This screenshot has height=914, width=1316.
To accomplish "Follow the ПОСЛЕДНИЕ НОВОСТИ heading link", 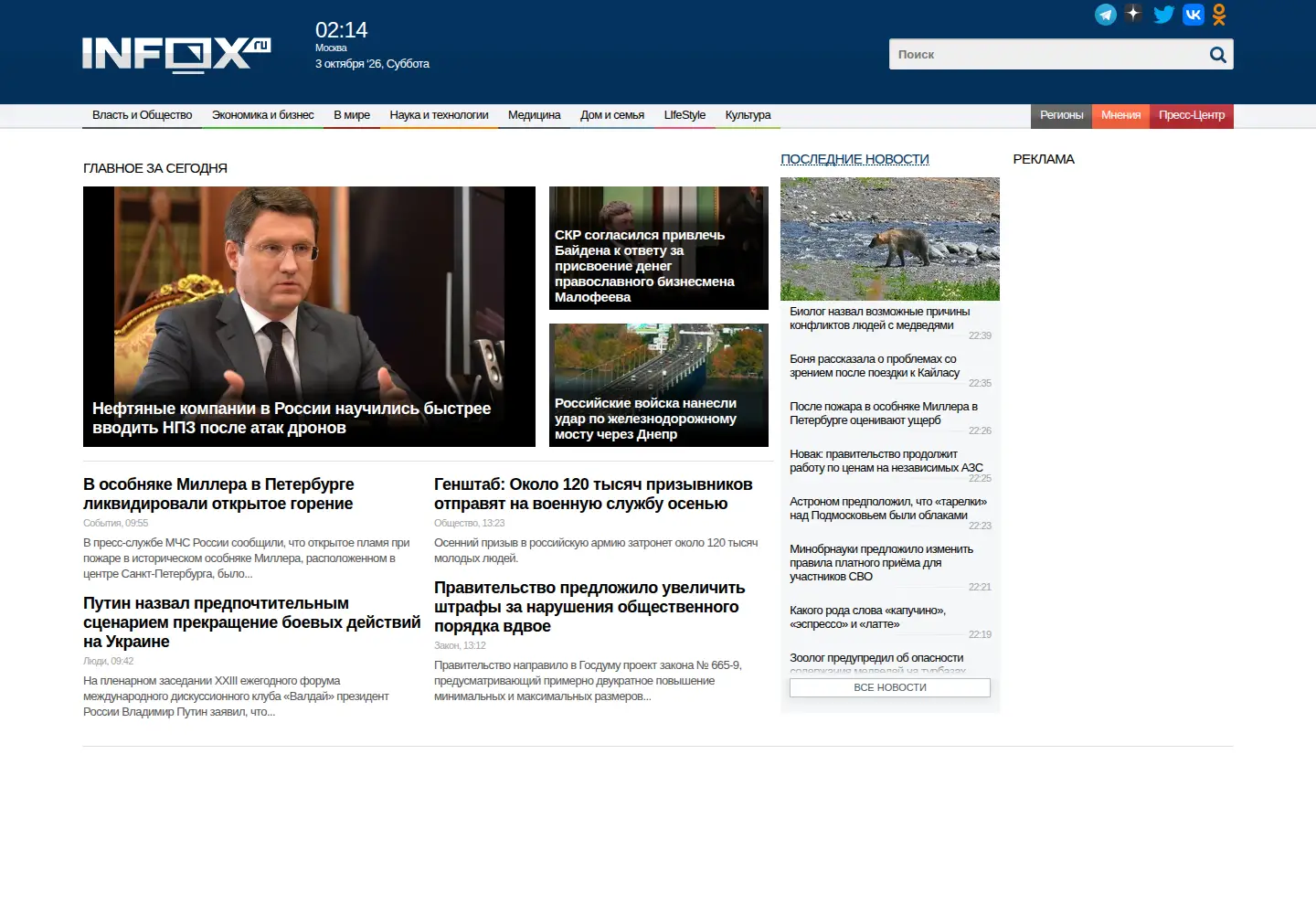I will [x=854, y=159].
